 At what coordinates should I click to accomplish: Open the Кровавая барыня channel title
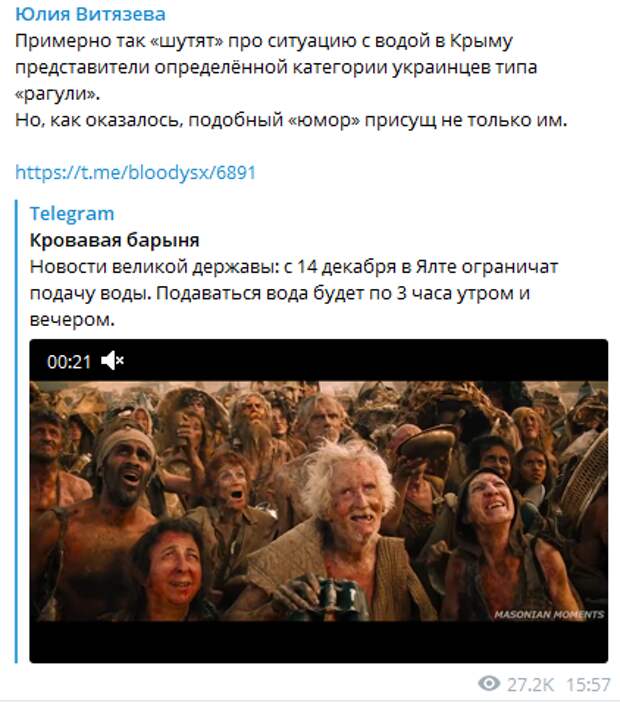click(x=115, y=240)
